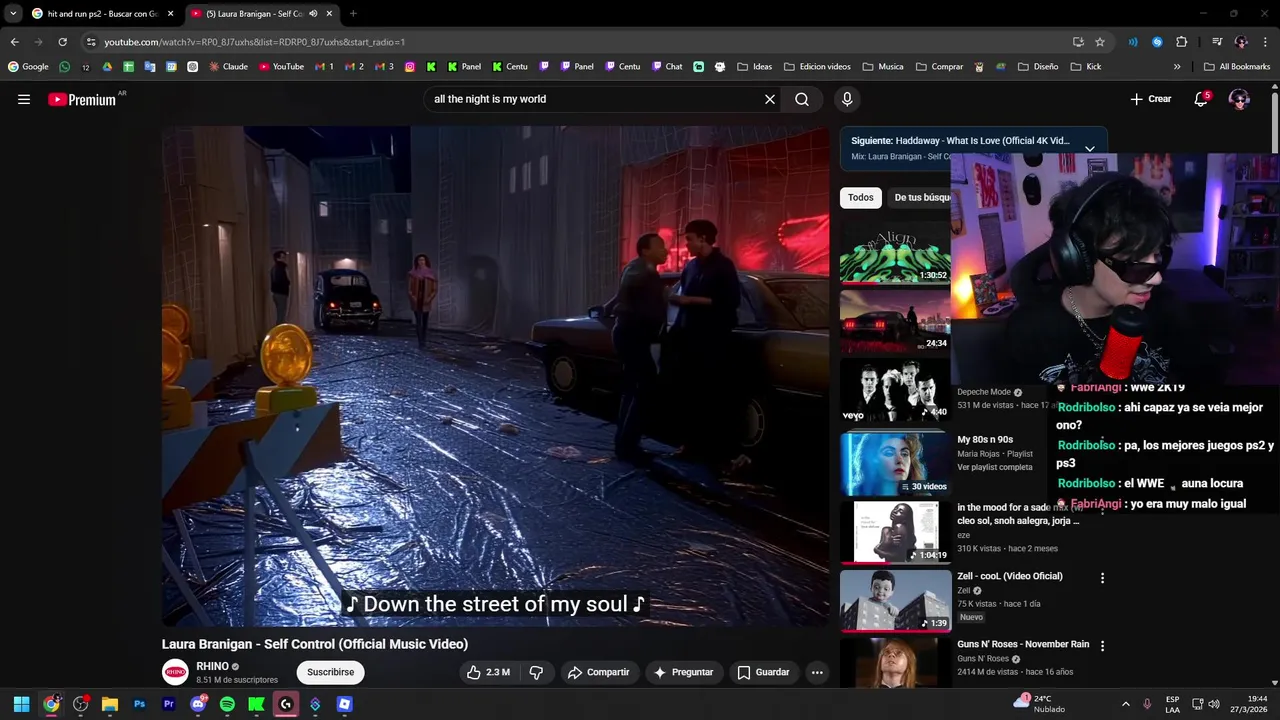Open options menu for the Zell video
1280x720 pixels.
coord(1102,578)
